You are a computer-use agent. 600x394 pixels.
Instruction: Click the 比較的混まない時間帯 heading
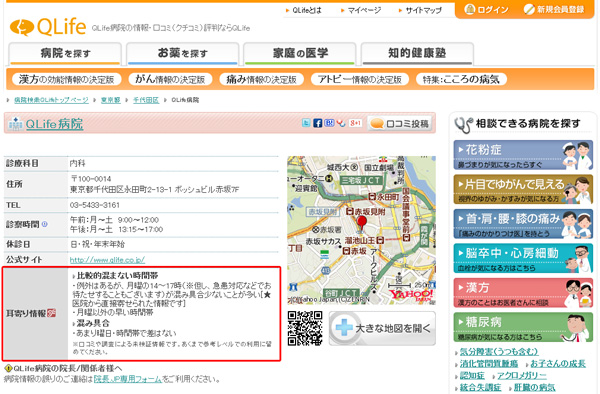(117, 275)
